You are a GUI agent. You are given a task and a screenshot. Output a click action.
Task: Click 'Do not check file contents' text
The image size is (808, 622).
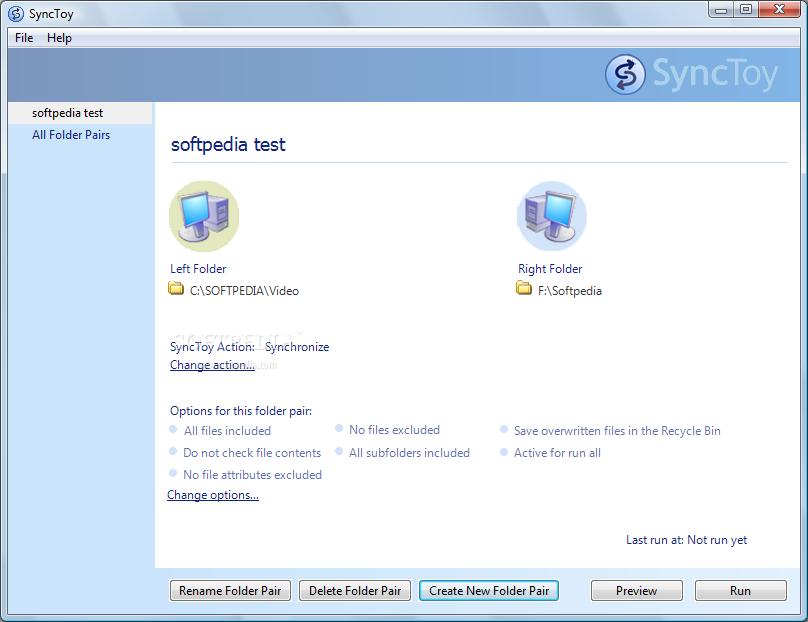252,453
